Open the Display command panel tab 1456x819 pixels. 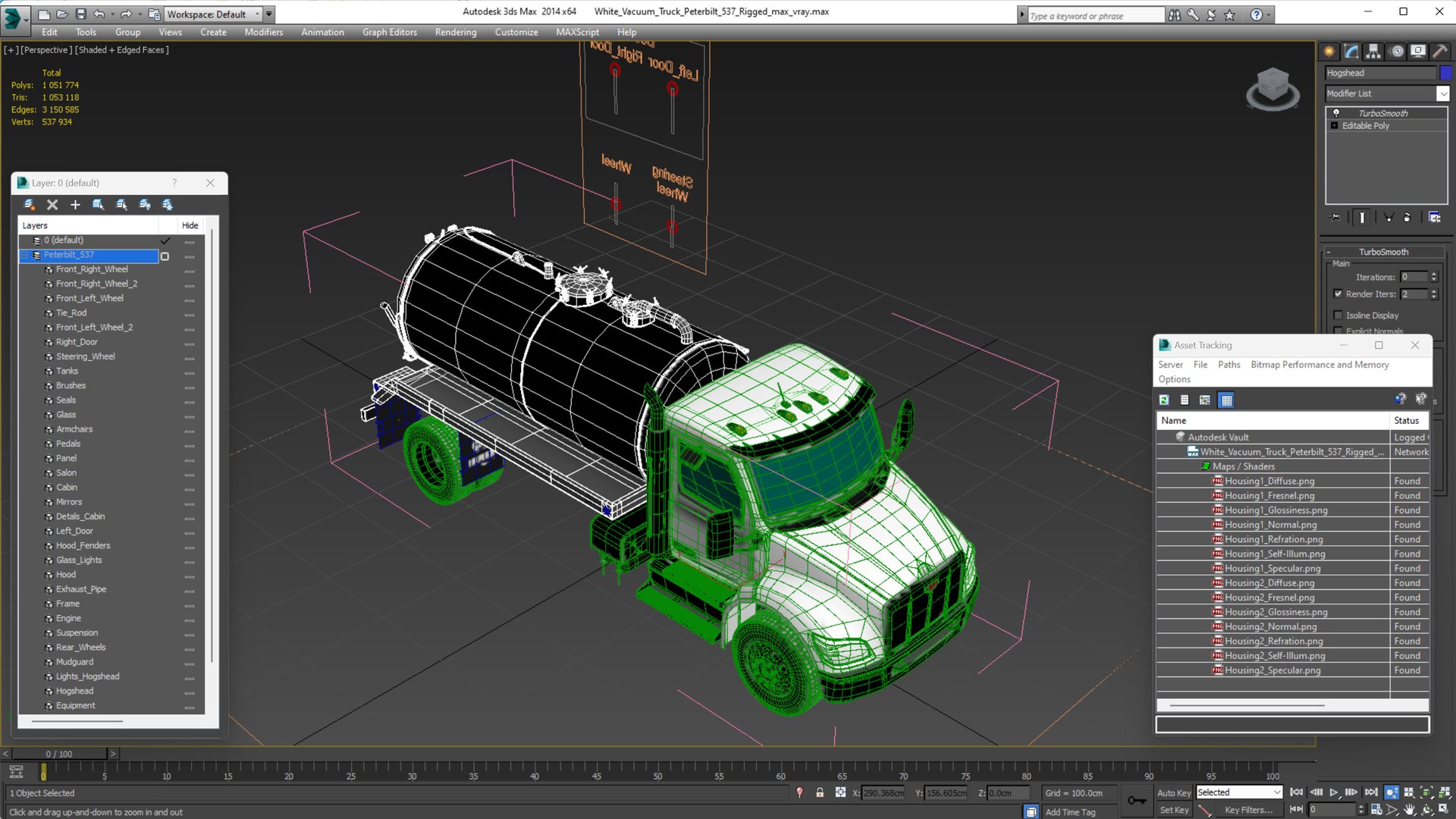(x=1418, y=51)
